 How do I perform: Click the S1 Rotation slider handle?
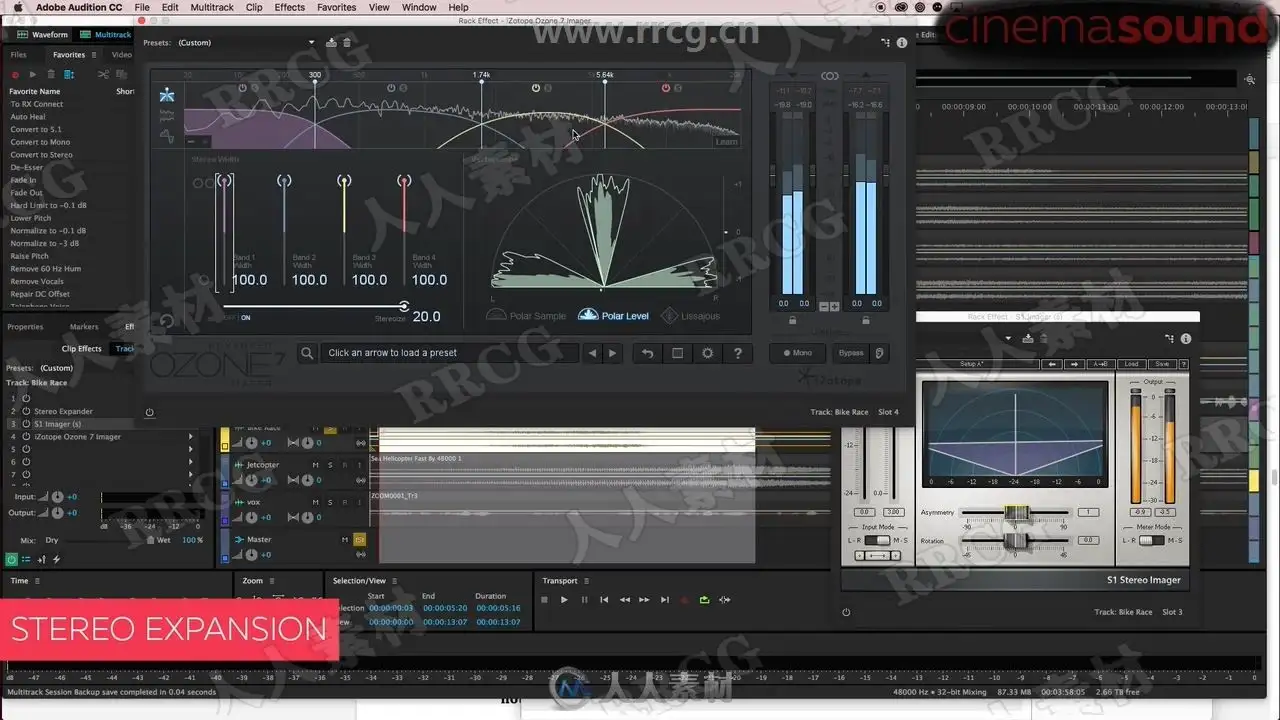pyautogui.click(x=1017, y=541)
